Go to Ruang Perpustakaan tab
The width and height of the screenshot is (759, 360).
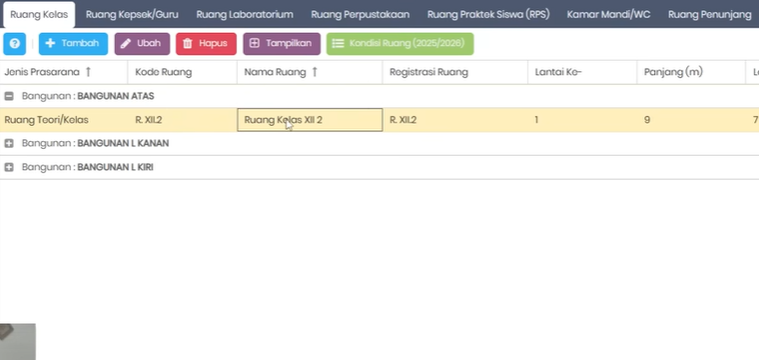pos(360,15)
